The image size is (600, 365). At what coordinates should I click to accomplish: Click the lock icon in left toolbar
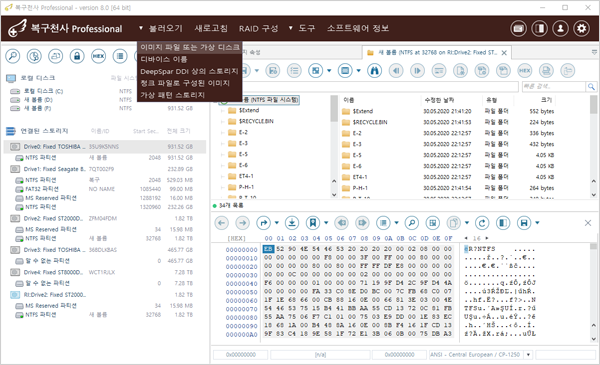(x=77, y=56)
